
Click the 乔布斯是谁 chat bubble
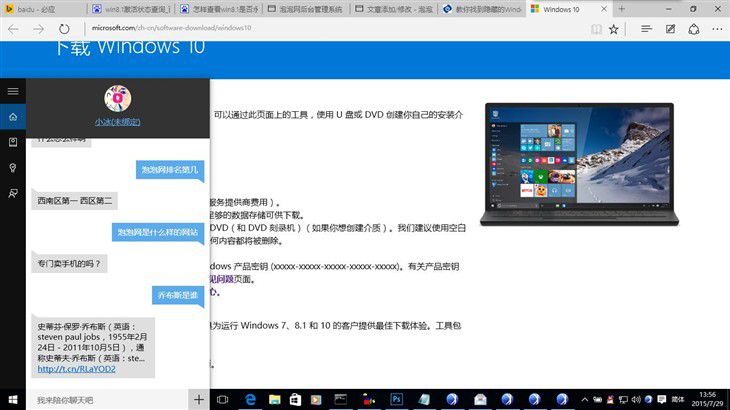(x=178, y=296)
